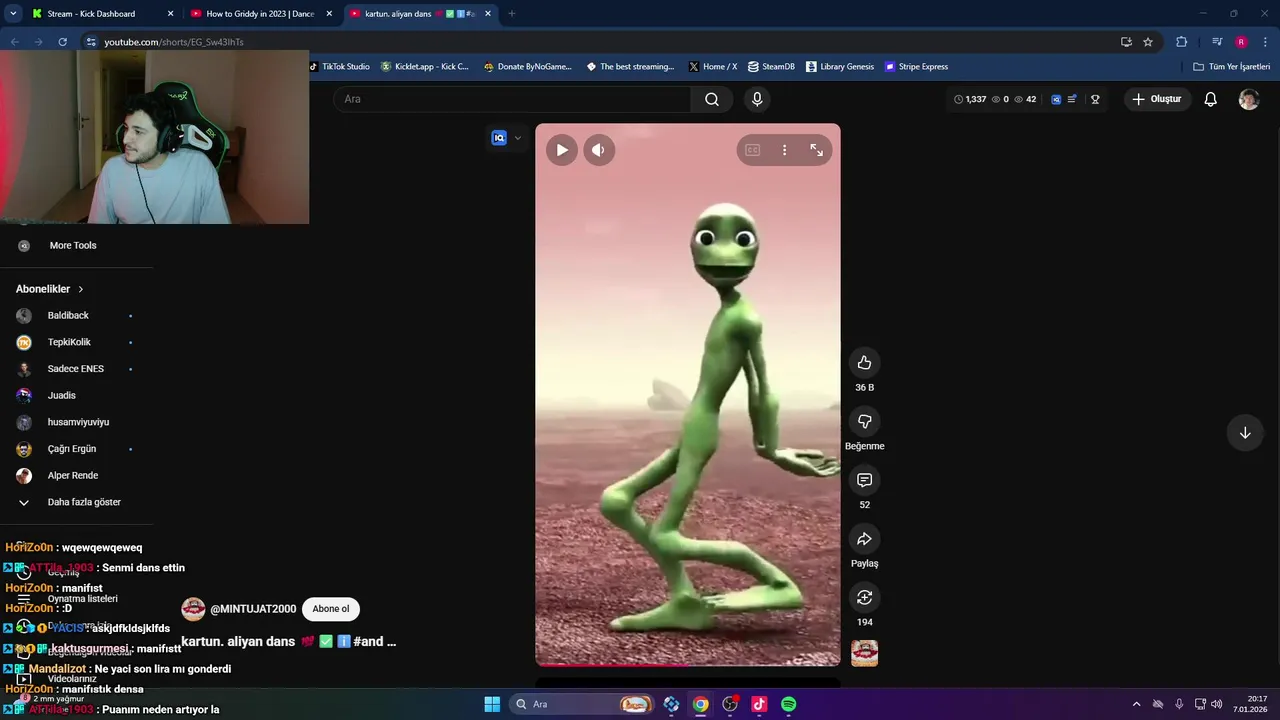The width and height of the screenshot is (1280, 720).
Task: Open the @MINTUJAT2000 channel link
Action: click(x=253, y=609)
